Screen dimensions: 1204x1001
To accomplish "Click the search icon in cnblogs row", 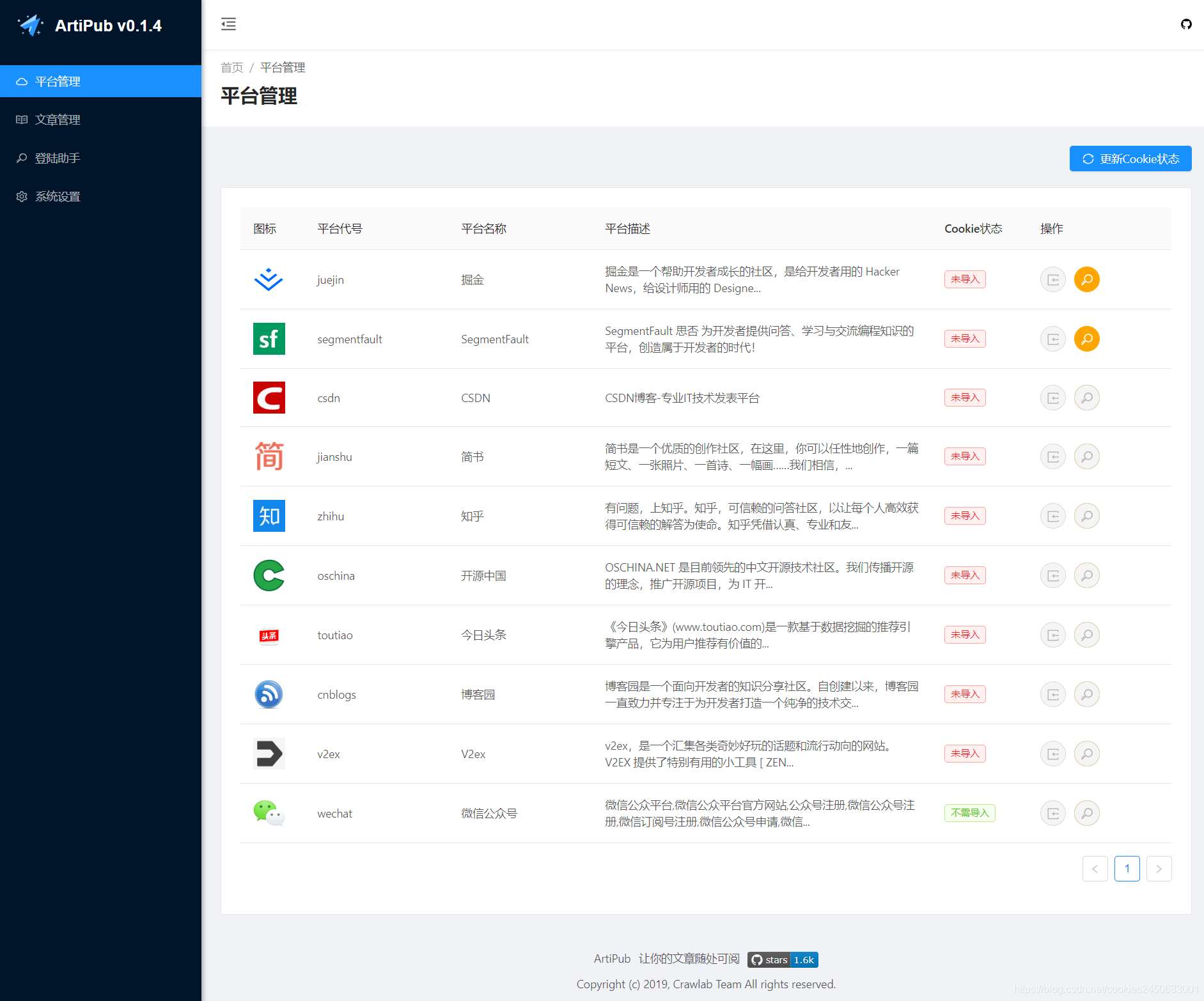I will 1087,694.
